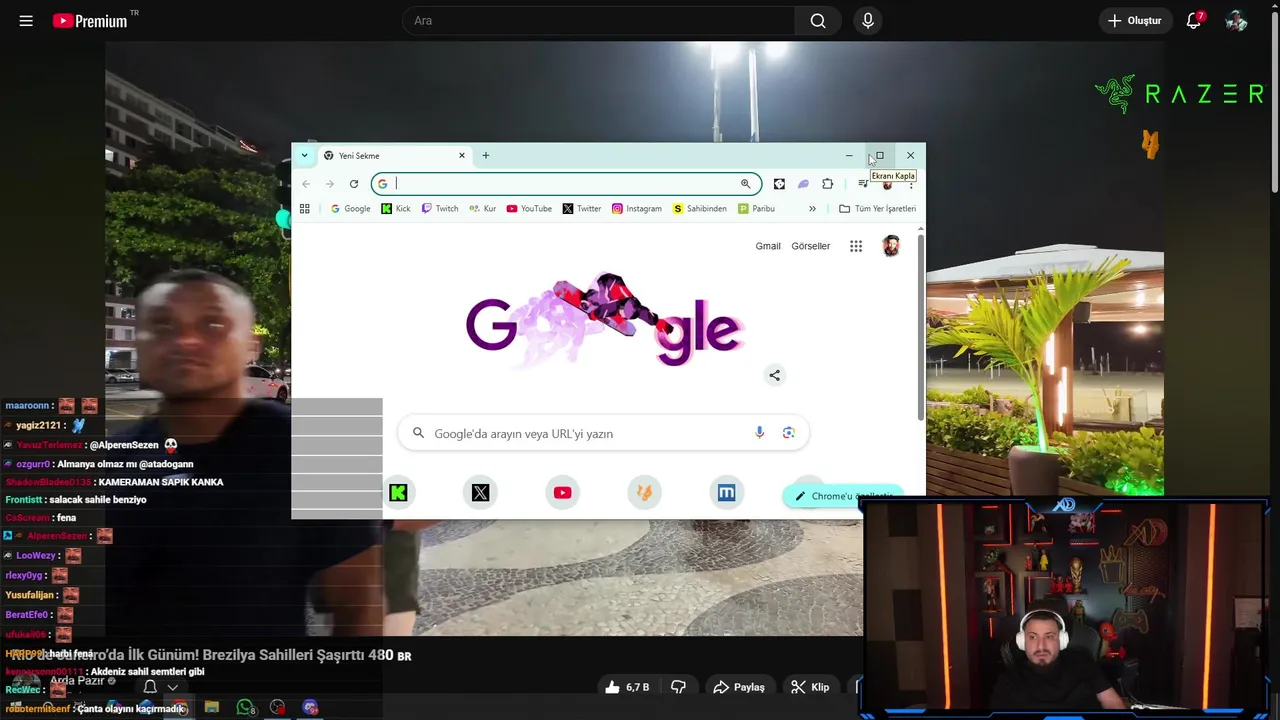Open Google apps grid icon
Viewport: 1280px width, 720px height.
856,246
